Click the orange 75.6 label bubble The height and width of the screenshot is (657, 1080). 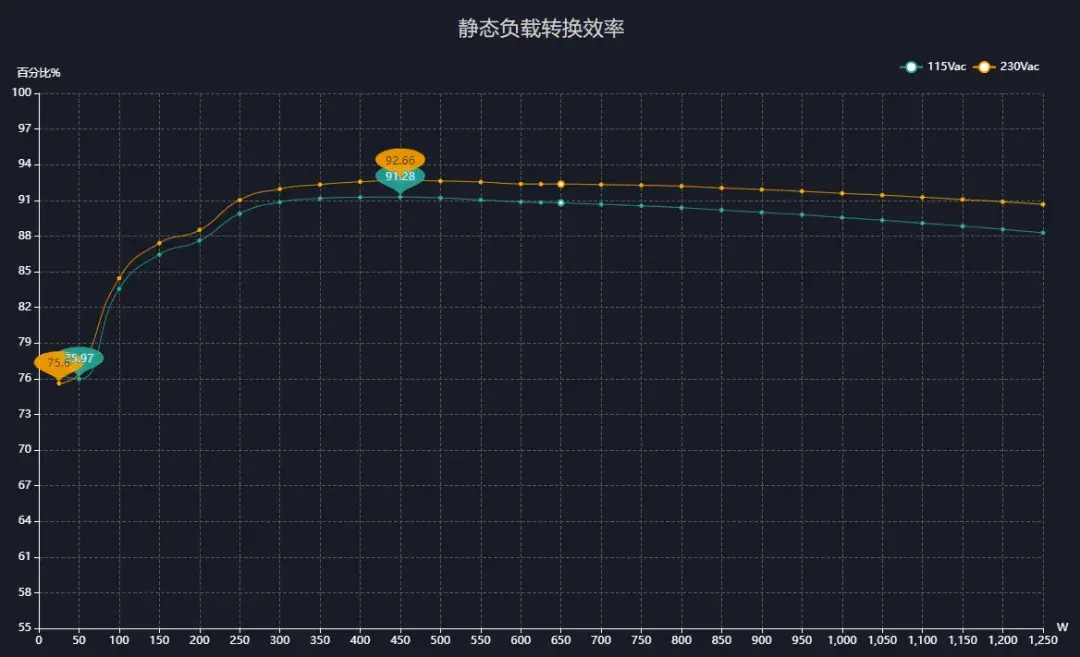[55, 363]
